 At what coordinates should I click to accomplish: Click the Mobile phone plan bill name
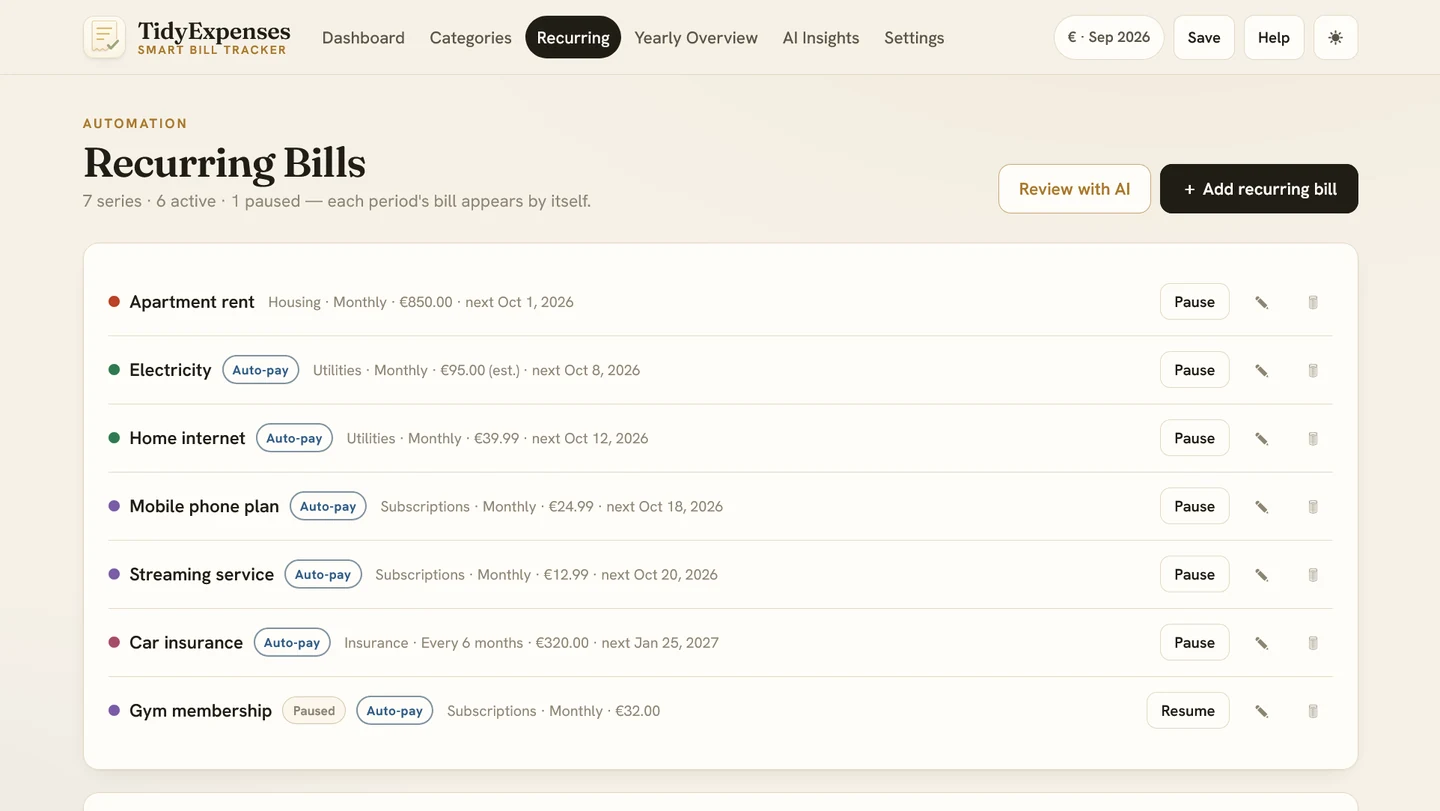[x=204, y=506]
